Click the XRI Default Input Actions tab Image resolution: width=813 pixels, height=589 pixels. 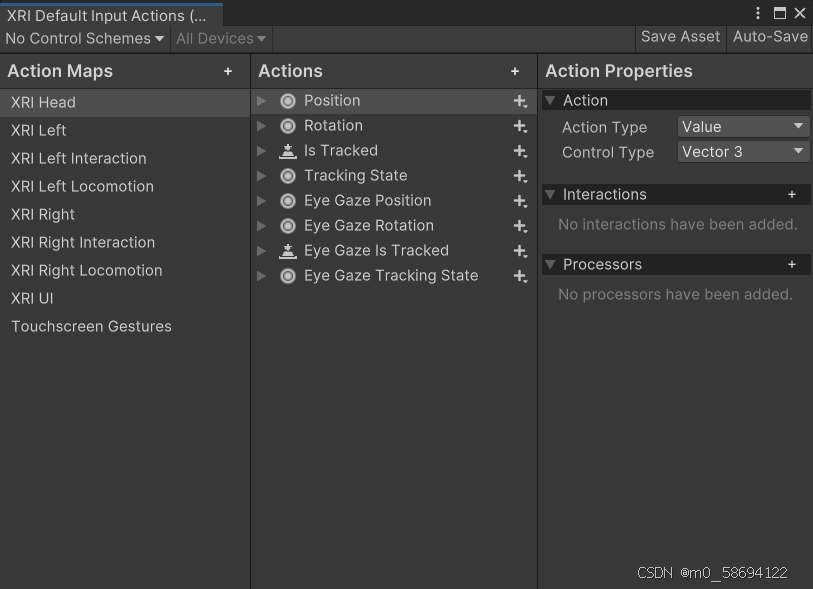click(104, 15)
